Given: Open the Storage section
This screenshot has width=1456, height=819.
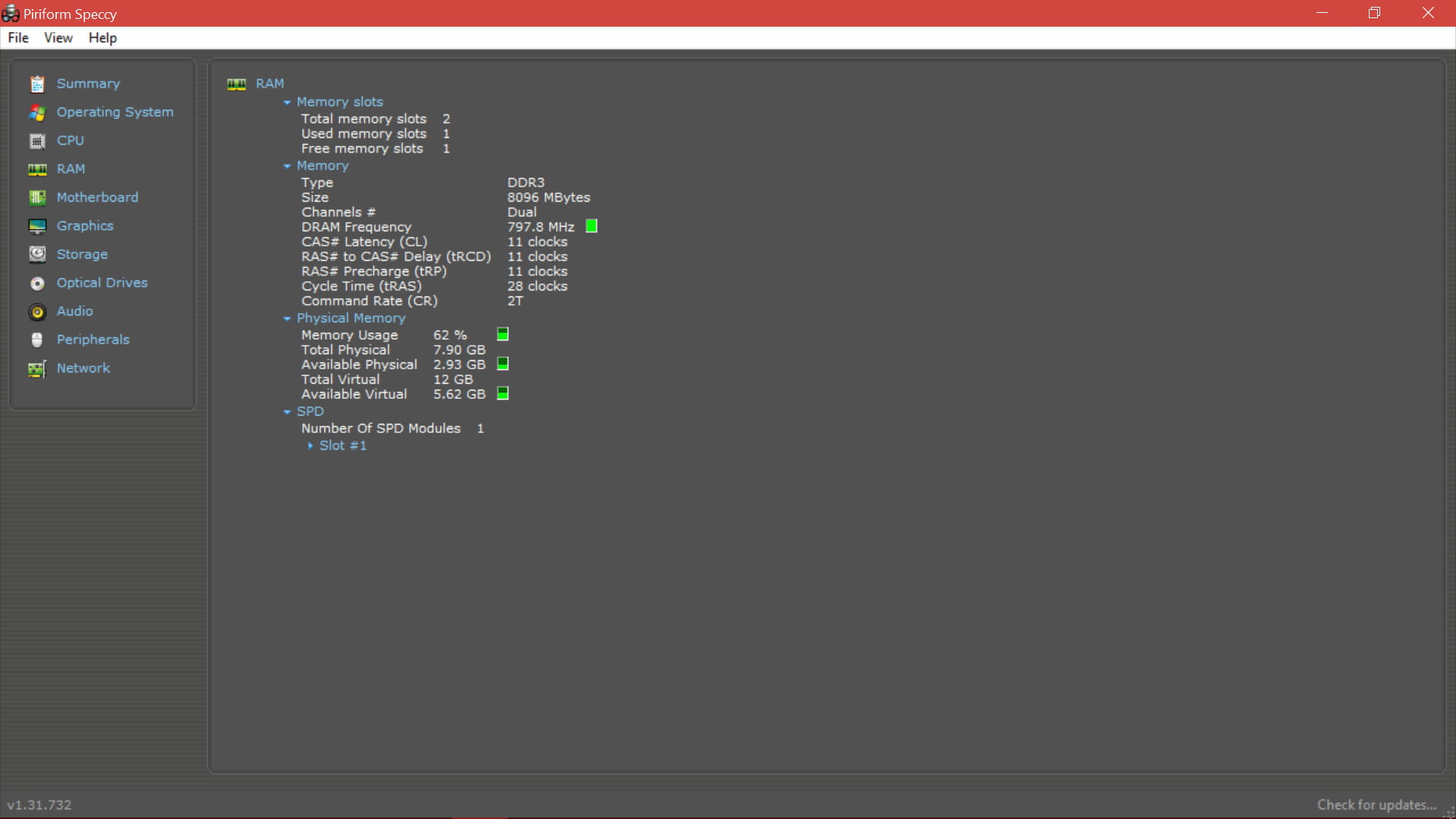Looking at the screenshot, I should pos(82,254).
